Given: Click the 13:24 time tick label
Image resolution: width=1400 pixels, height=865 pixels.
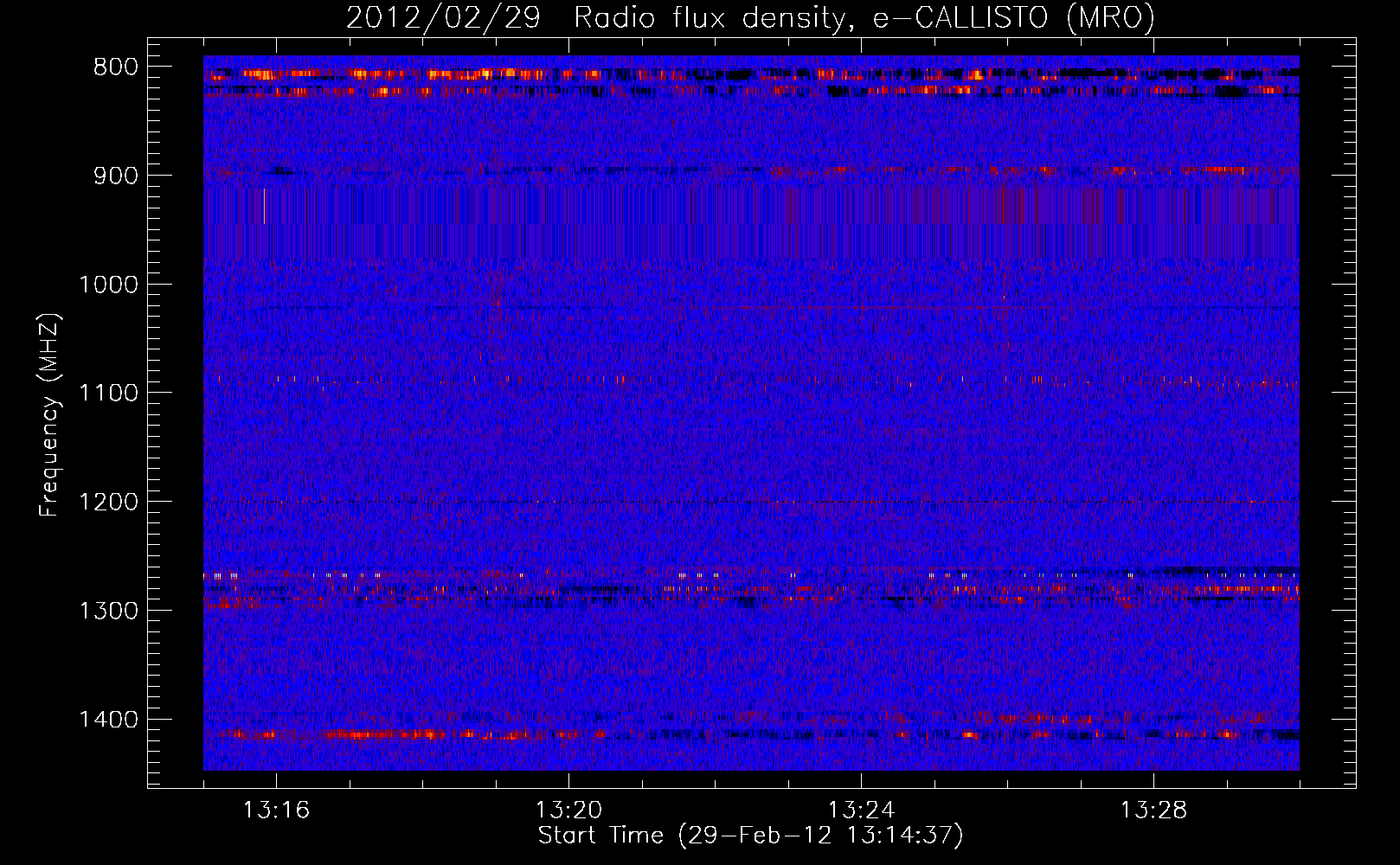Looking at the screenshot, I should click(861, 811).
